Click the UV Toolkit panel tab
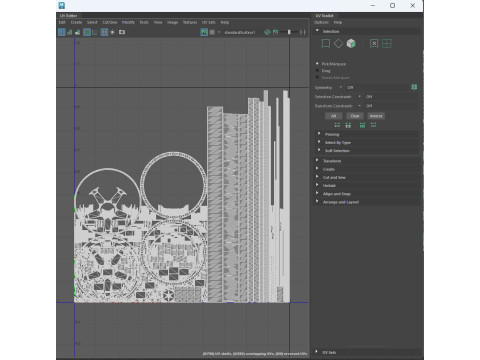This screenshot has width=480, height=360. click(x=325, y=16)
